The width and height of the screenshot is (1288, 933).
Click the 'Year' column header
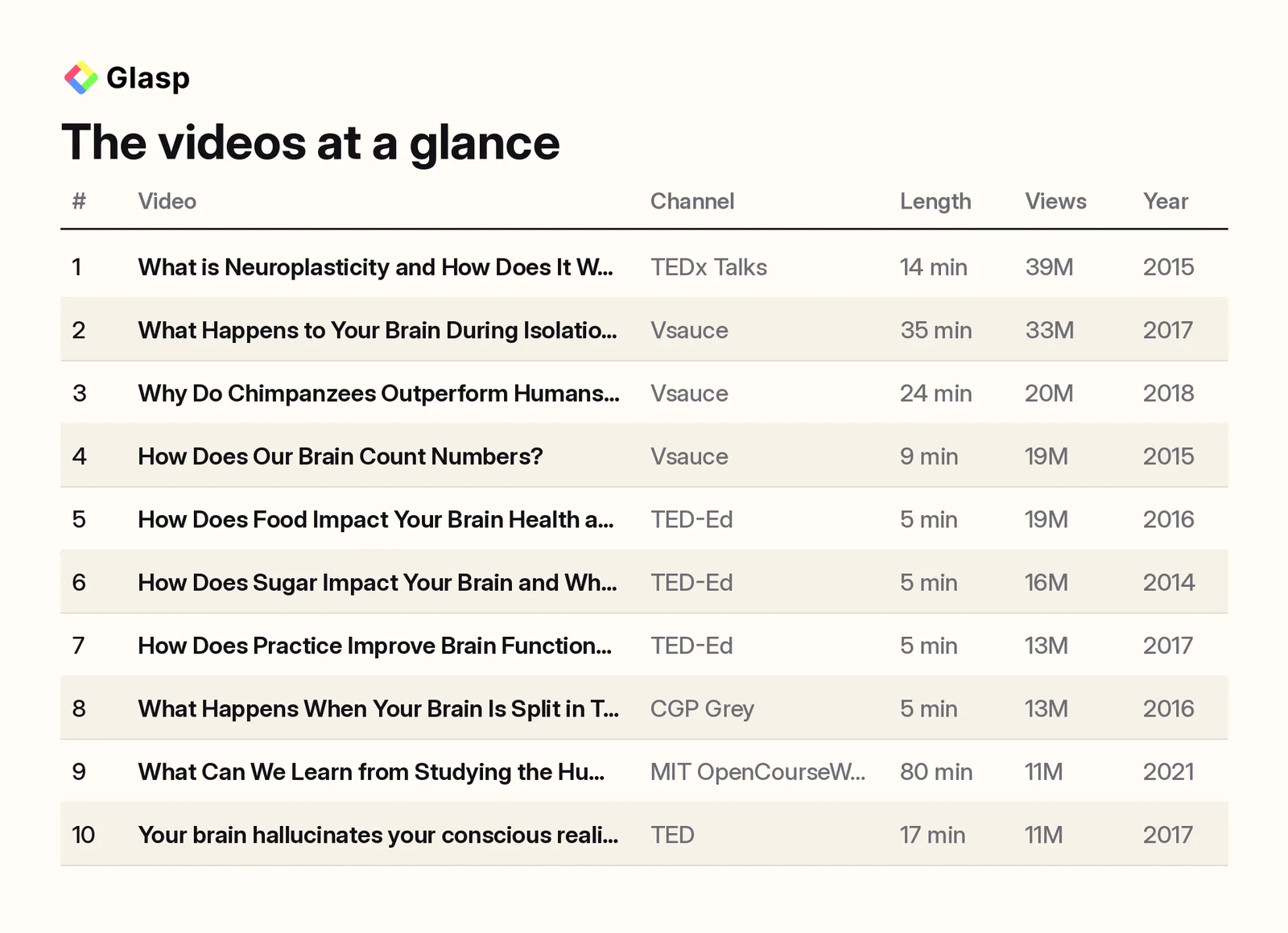point(1166,201)
